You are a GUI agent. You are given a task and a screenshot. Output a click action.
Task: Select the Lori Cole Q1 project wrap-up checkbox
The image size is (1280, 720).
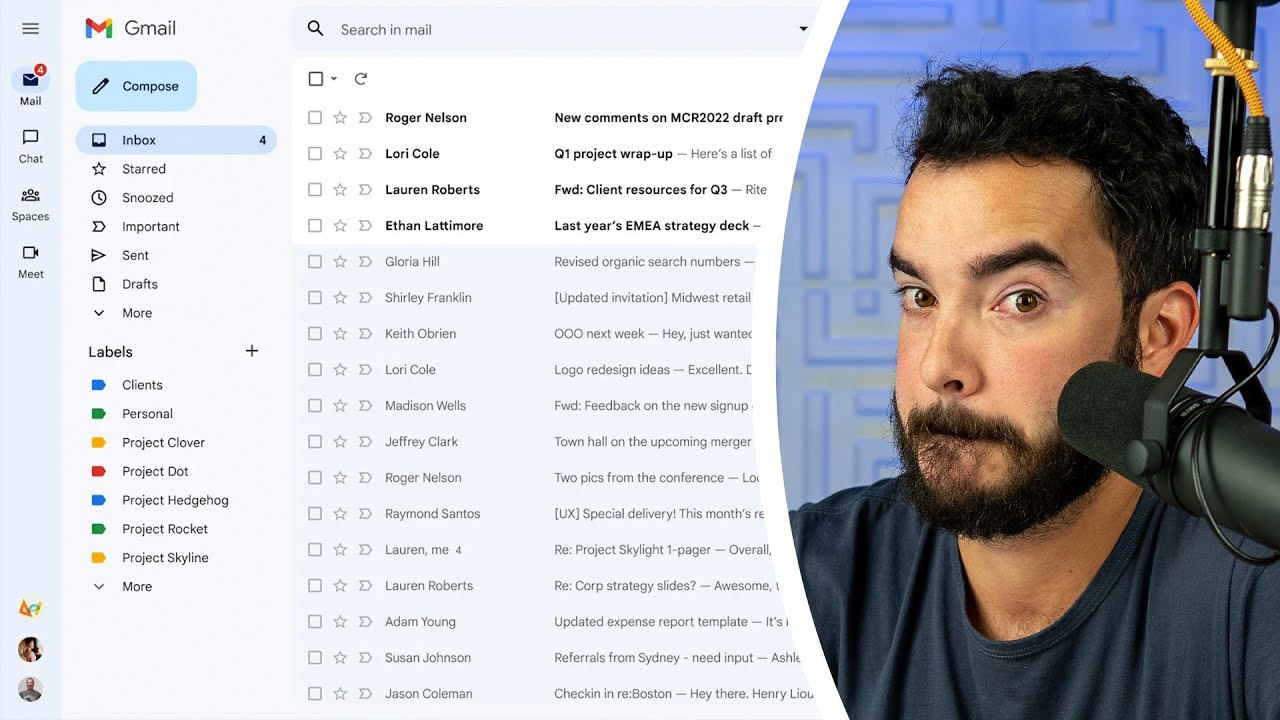(x=315, y=154)
